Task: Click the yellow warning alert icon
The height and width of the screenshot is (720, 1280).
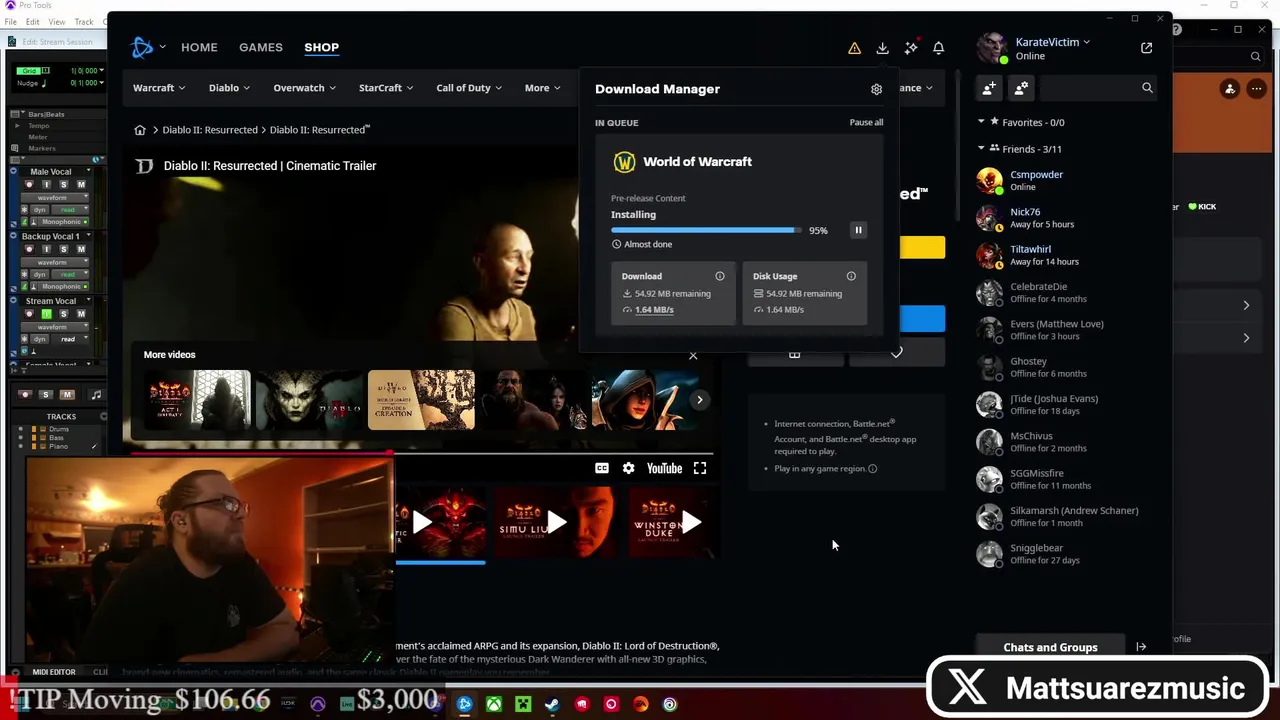Action: [854, 48]
